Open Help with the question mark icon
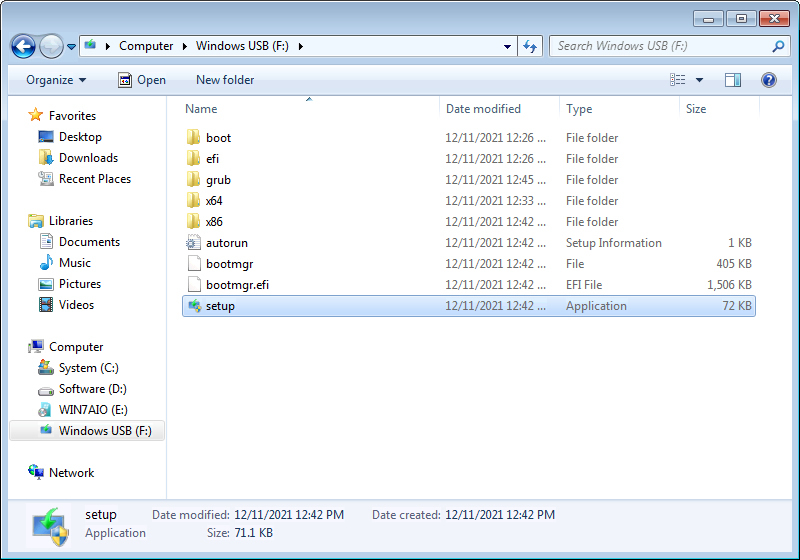 (768, 80)
